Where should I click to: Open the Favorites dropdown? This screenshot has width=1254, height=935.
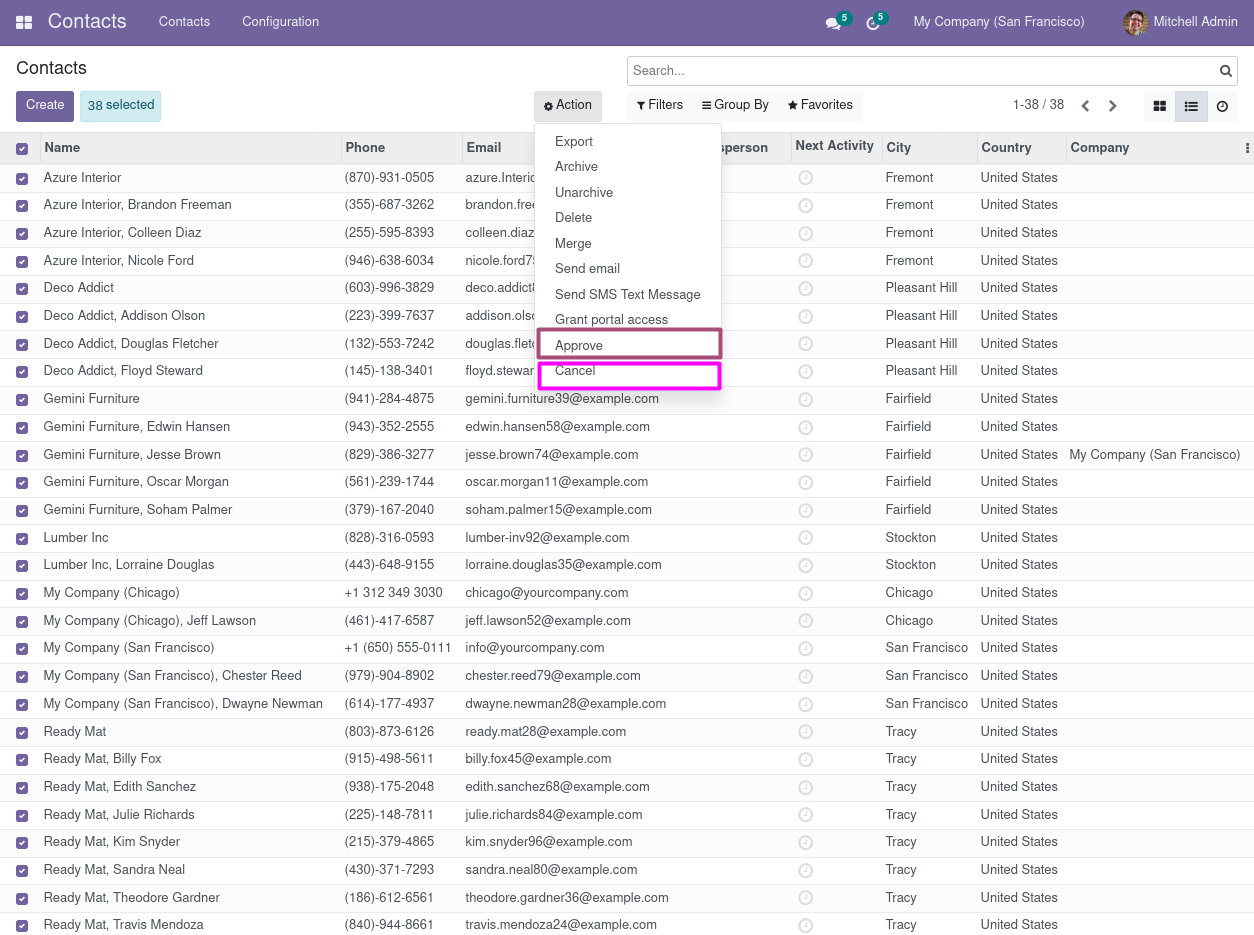click(x=820, y=105)
